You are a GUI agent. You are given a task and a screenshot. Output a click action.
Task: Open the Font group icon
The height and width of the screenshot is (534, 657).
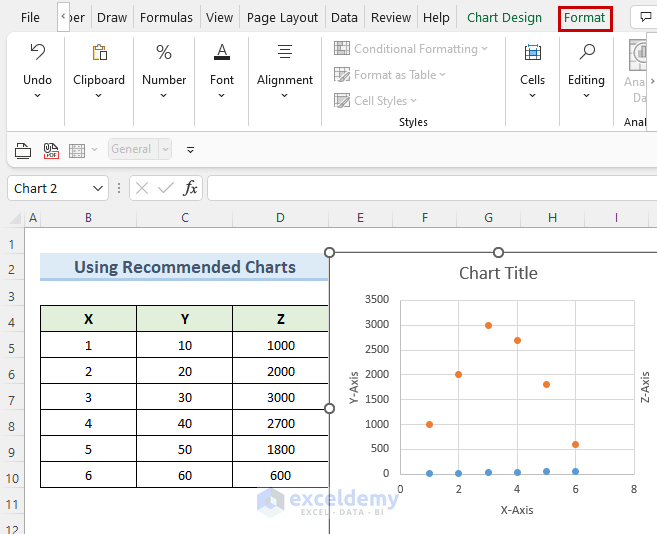coord(222,52)
